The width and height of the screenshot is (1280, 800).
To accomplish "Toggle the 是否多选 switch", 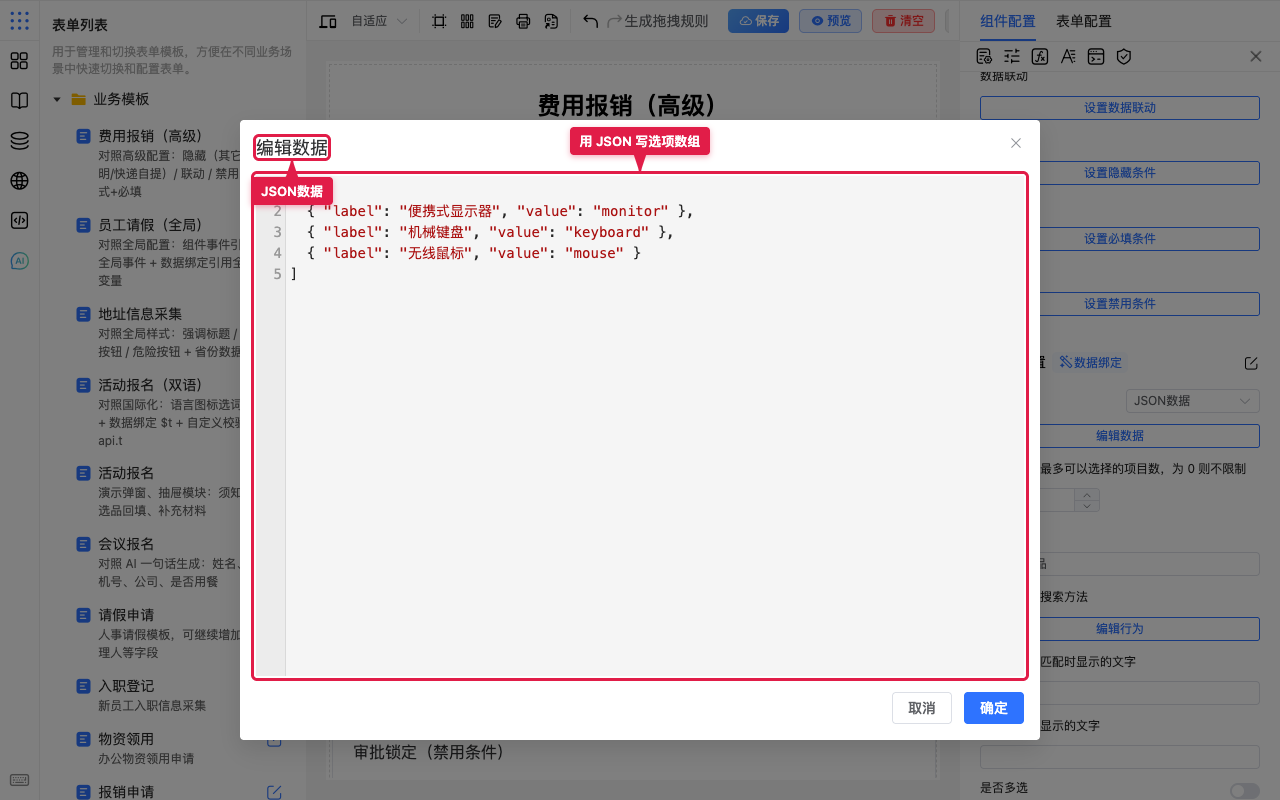I will coord(1245,790).
